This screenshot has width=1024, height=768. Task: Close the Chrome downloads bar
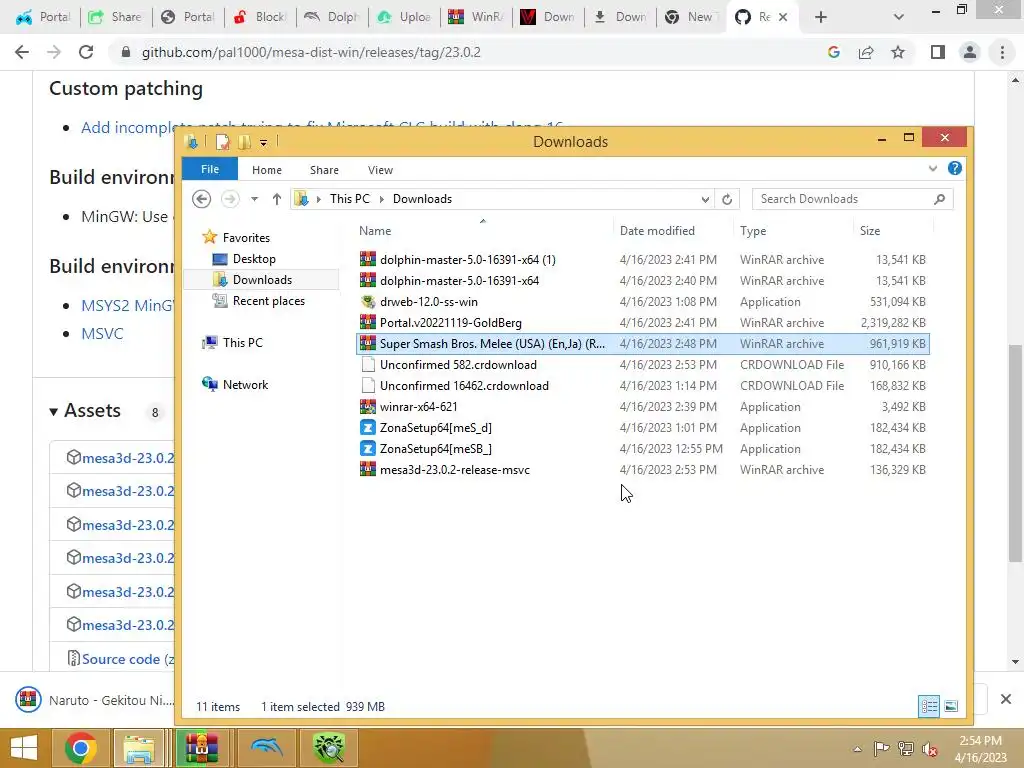pyautogui.click(x=1006, y=699)
